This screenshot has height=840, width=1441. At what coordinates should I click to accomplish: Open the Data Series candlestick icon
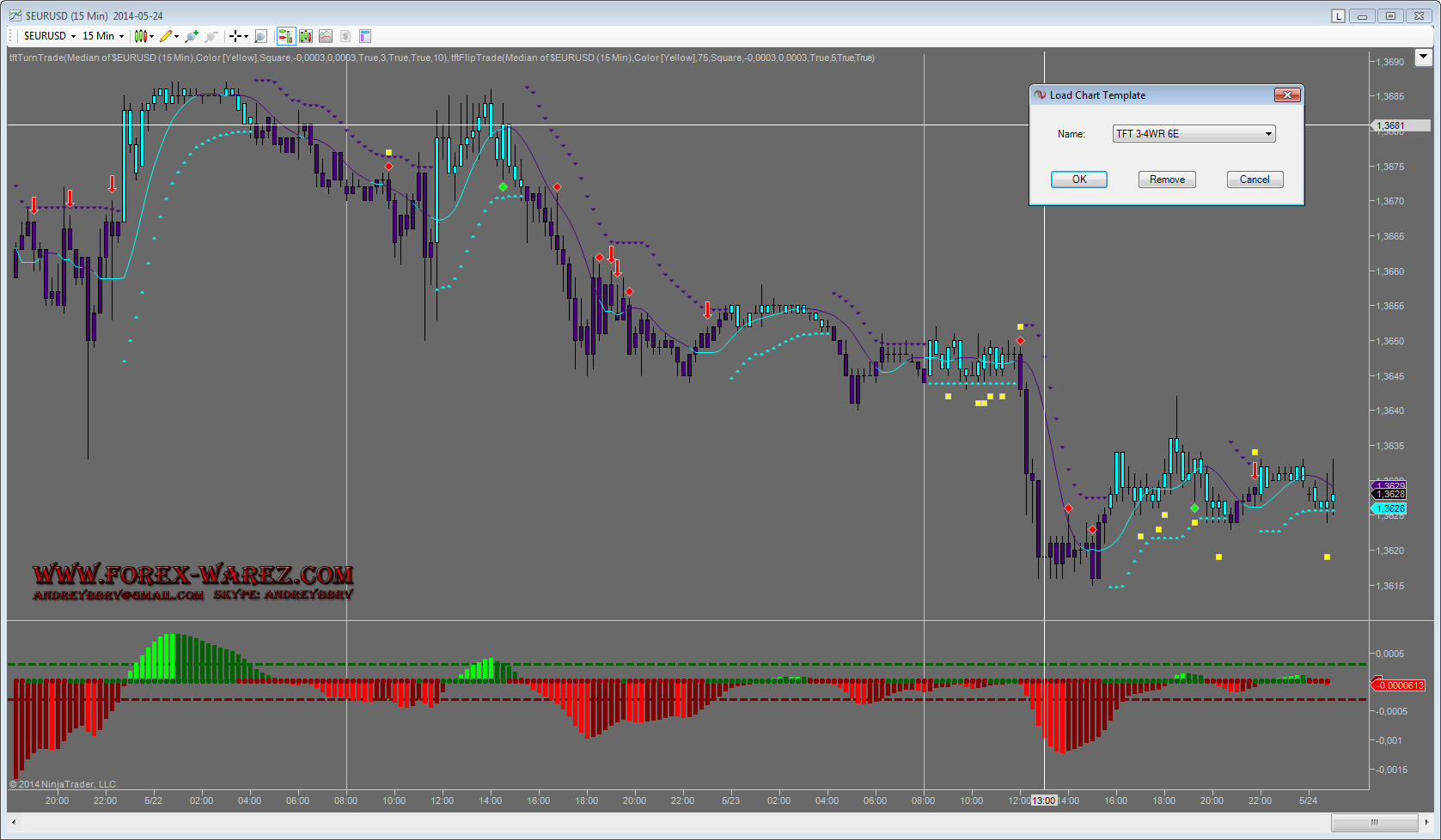(305, 36)
